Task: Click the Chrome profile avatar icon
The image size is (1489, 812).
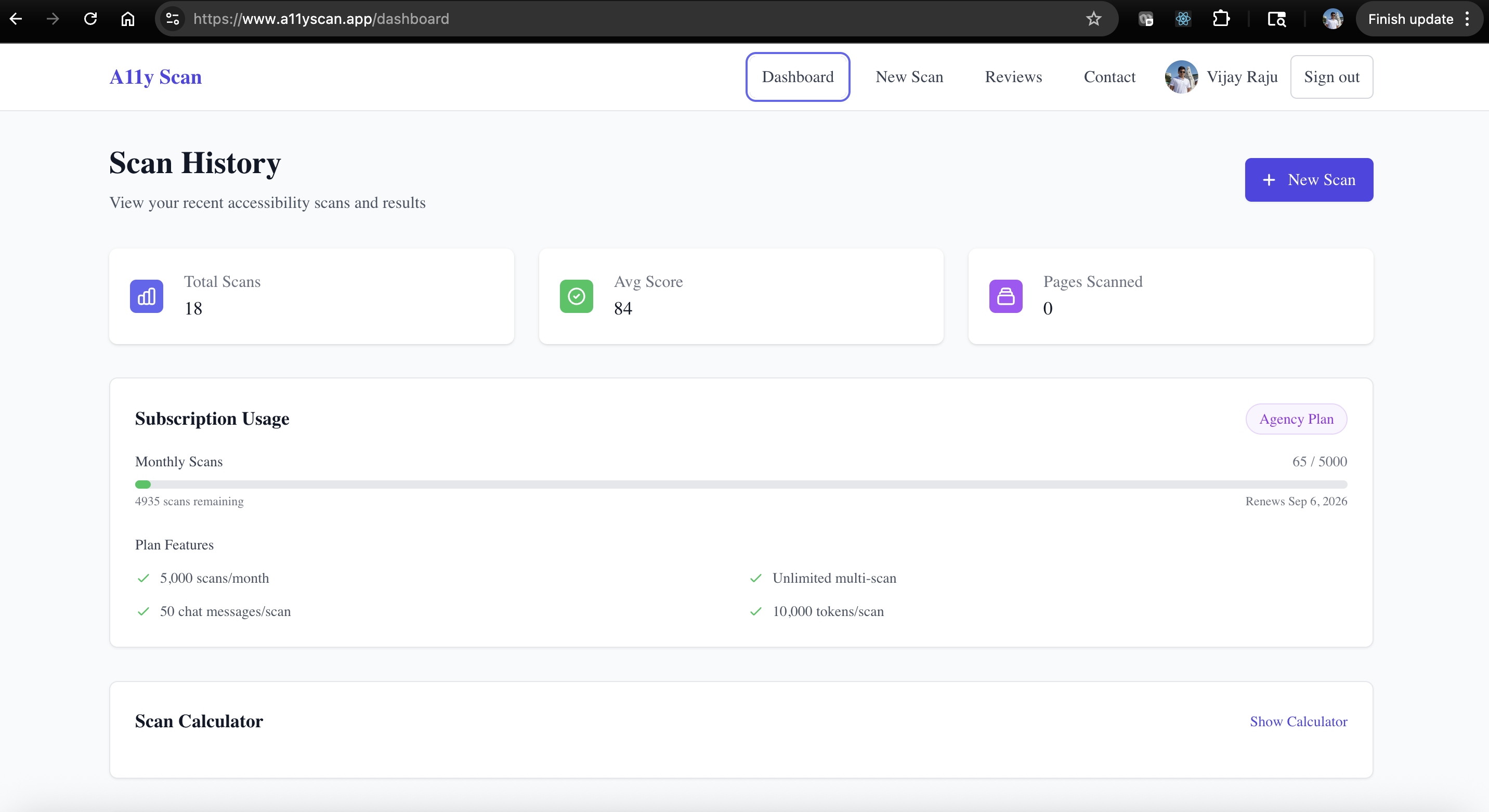Action: click(1333, 19)
